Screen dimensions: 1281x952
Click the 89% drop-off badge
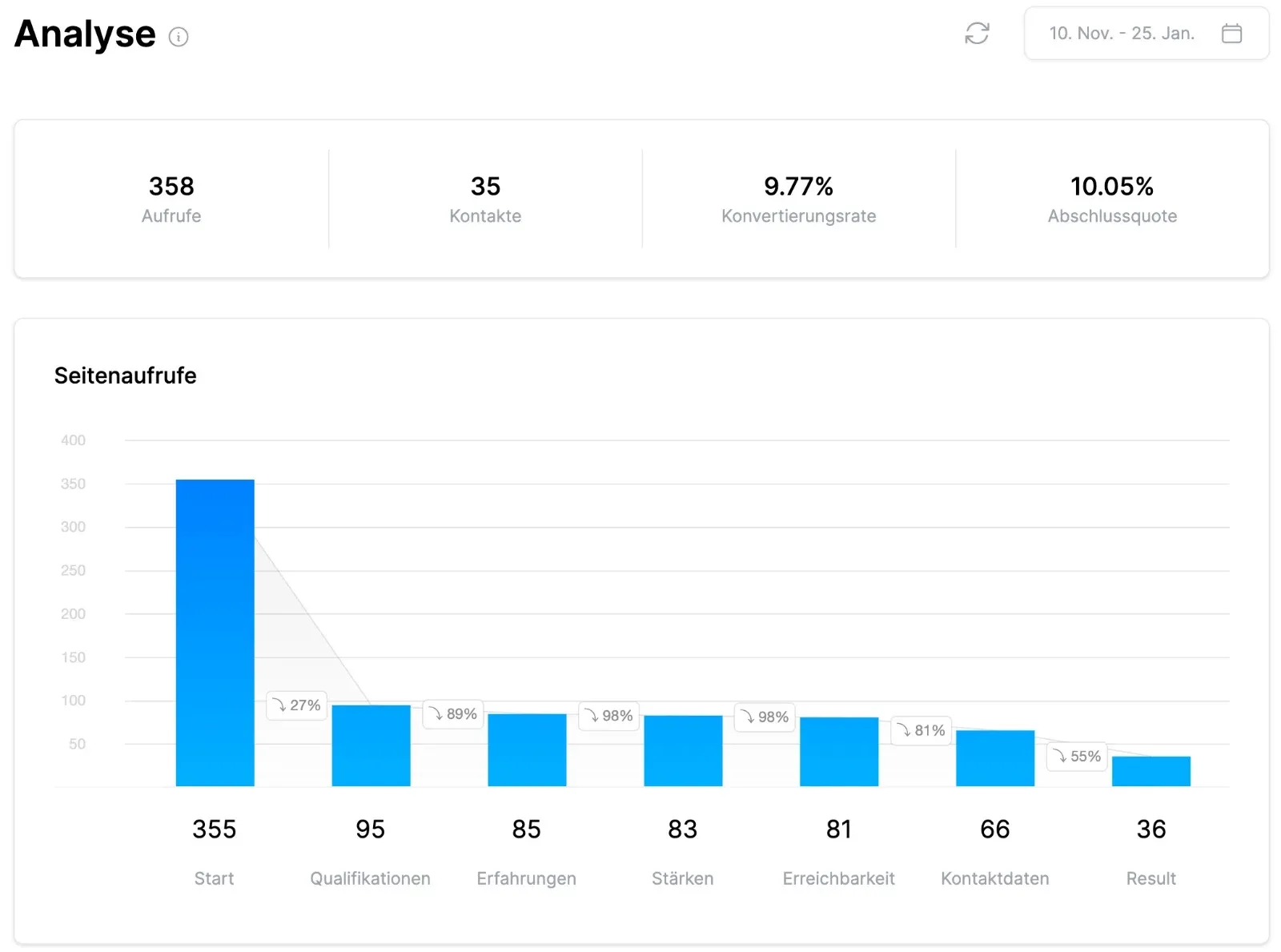pos(453,714)
